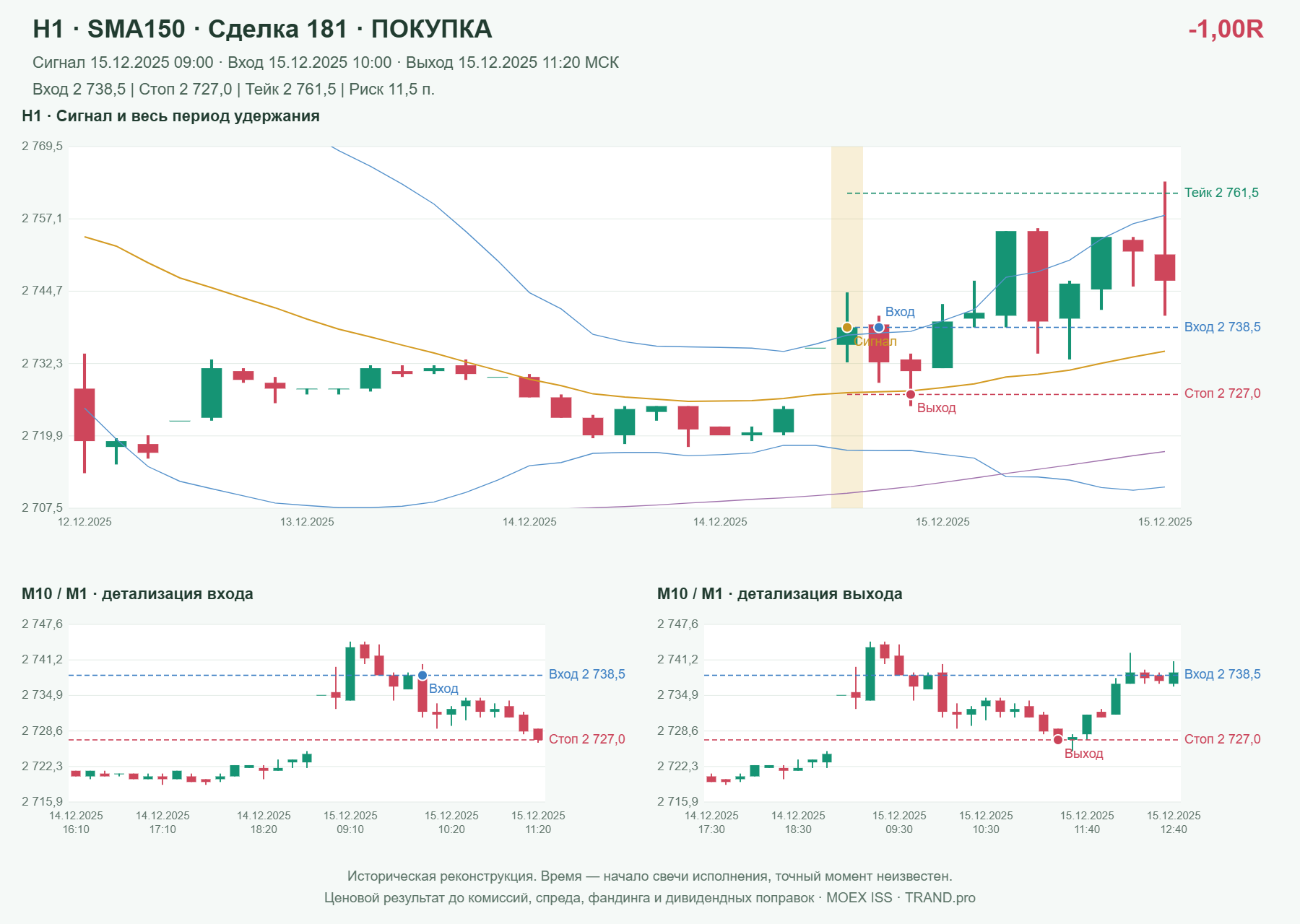Click the blue Вход marker dot on H1 chart
1300x924 pixels.
tap(879, 328)
